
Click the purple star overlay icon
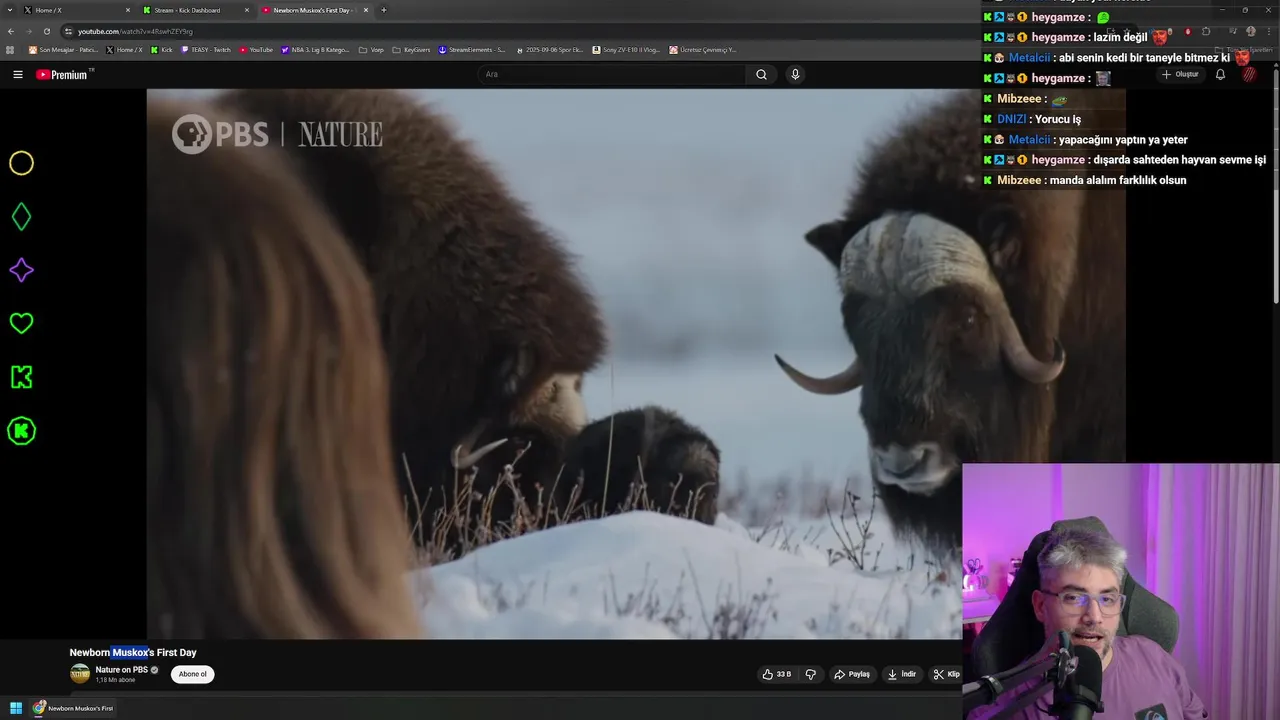(21, 270)
